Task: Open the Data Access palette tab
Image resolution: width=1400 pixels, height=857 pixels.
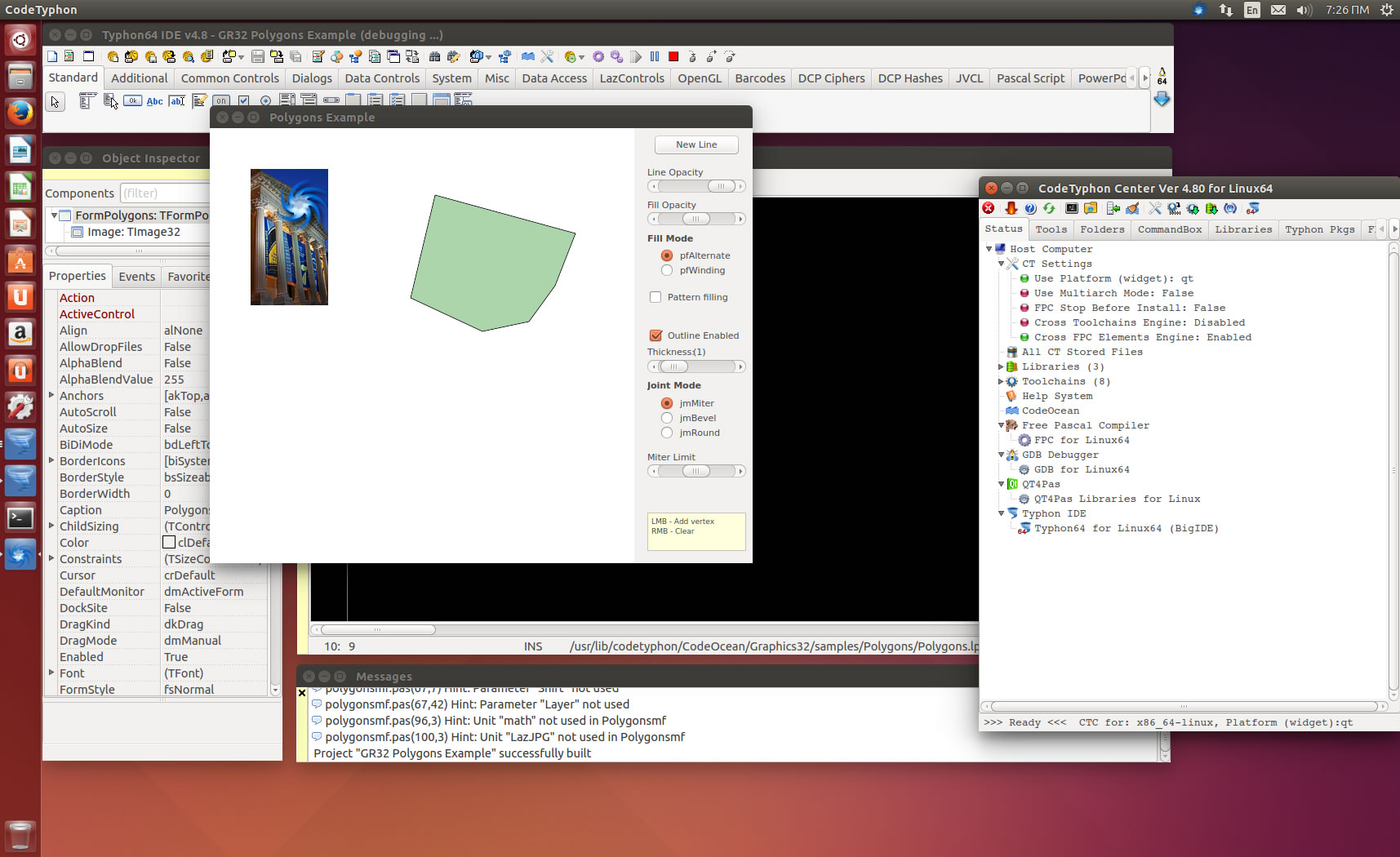Action: [x=554, y=78]
